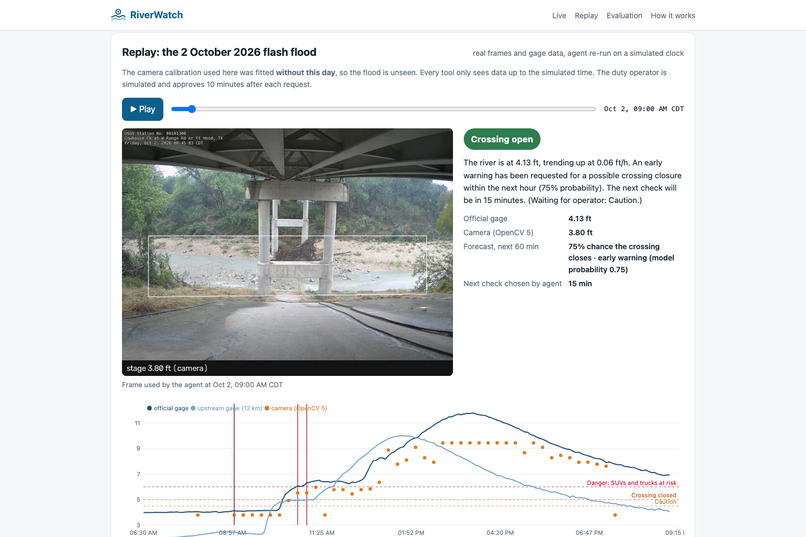The width and height of the screenshot is (806, 537).
Task: Click the peak of the official gage curve
Action: click(x=470, y=413)
